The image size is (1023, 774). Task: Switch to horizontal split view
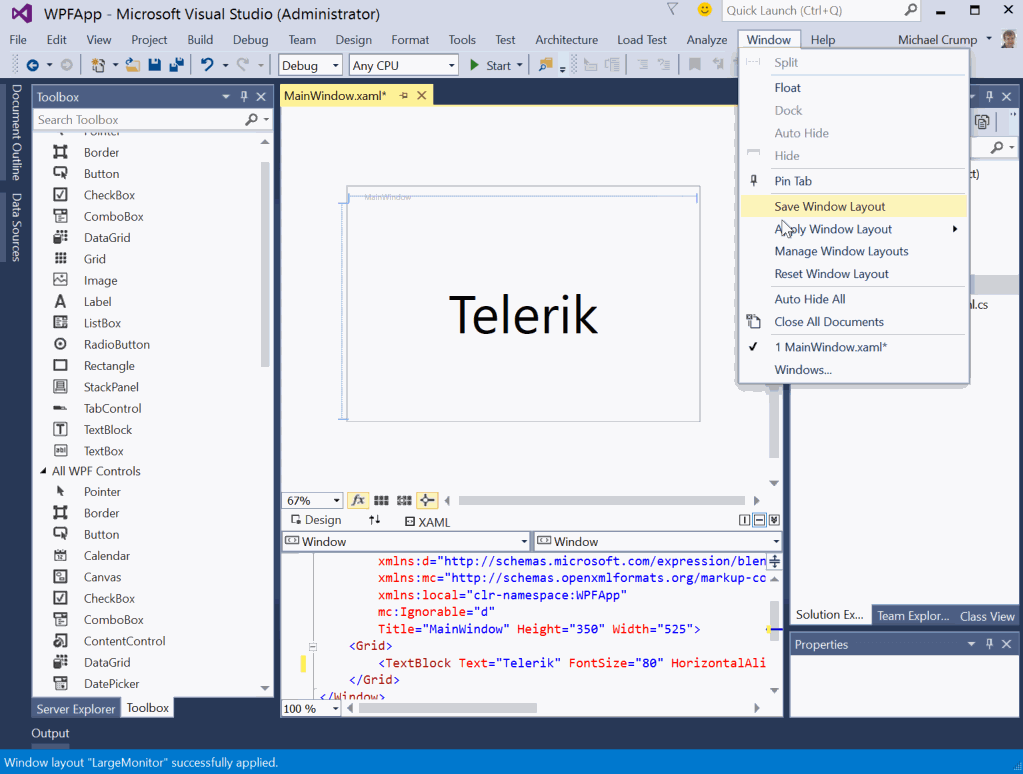coord(759,520)
